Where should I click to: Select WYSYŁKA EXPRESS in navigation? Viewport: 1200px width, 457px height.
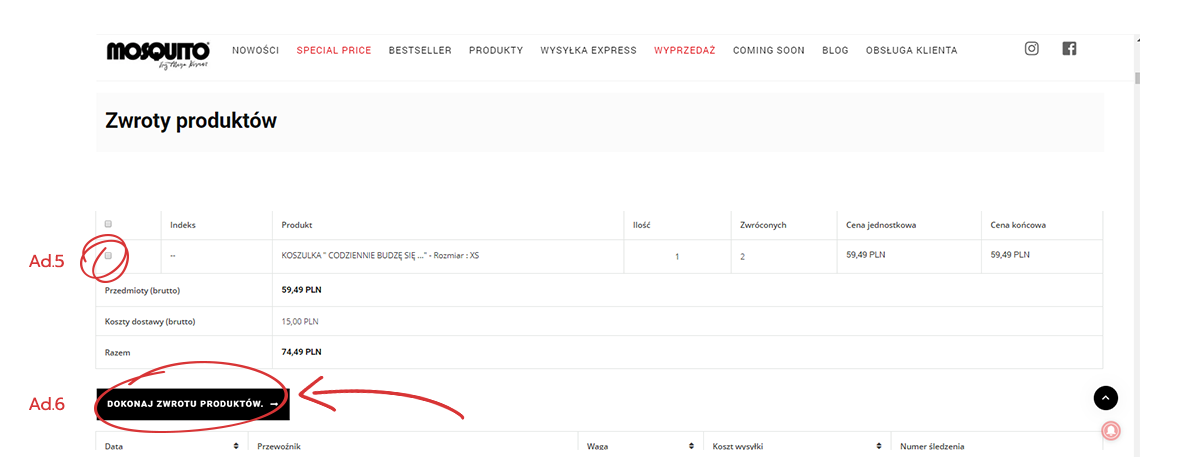[x=588, y=50]
